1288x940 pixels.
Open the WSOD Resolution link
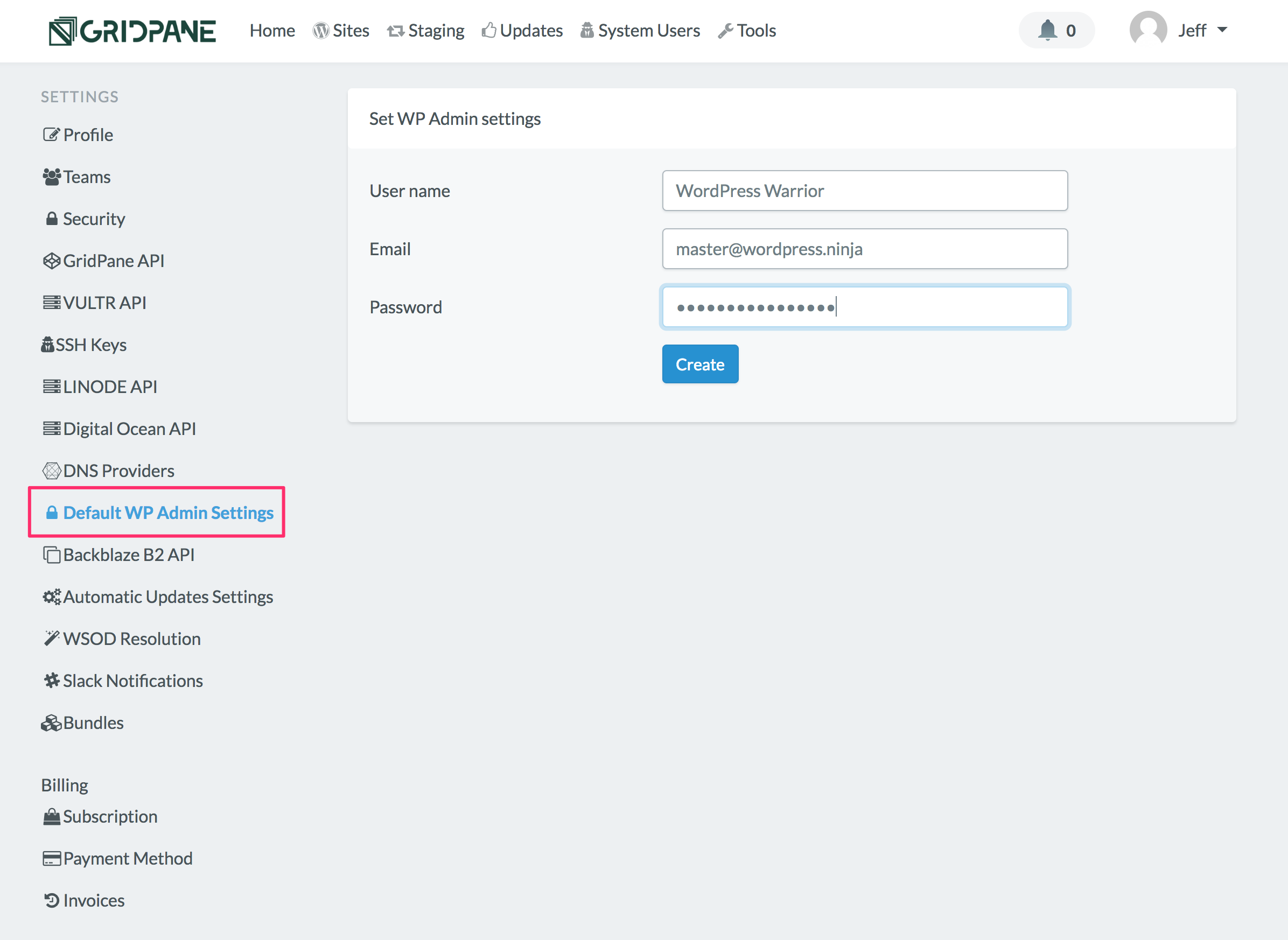[132, 639]
